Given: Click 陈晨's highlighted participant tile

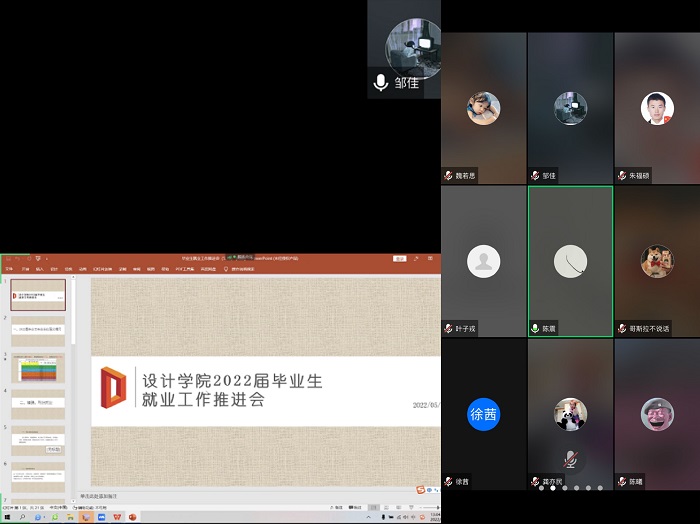Looking at the screenshot, I should (570, 261).
